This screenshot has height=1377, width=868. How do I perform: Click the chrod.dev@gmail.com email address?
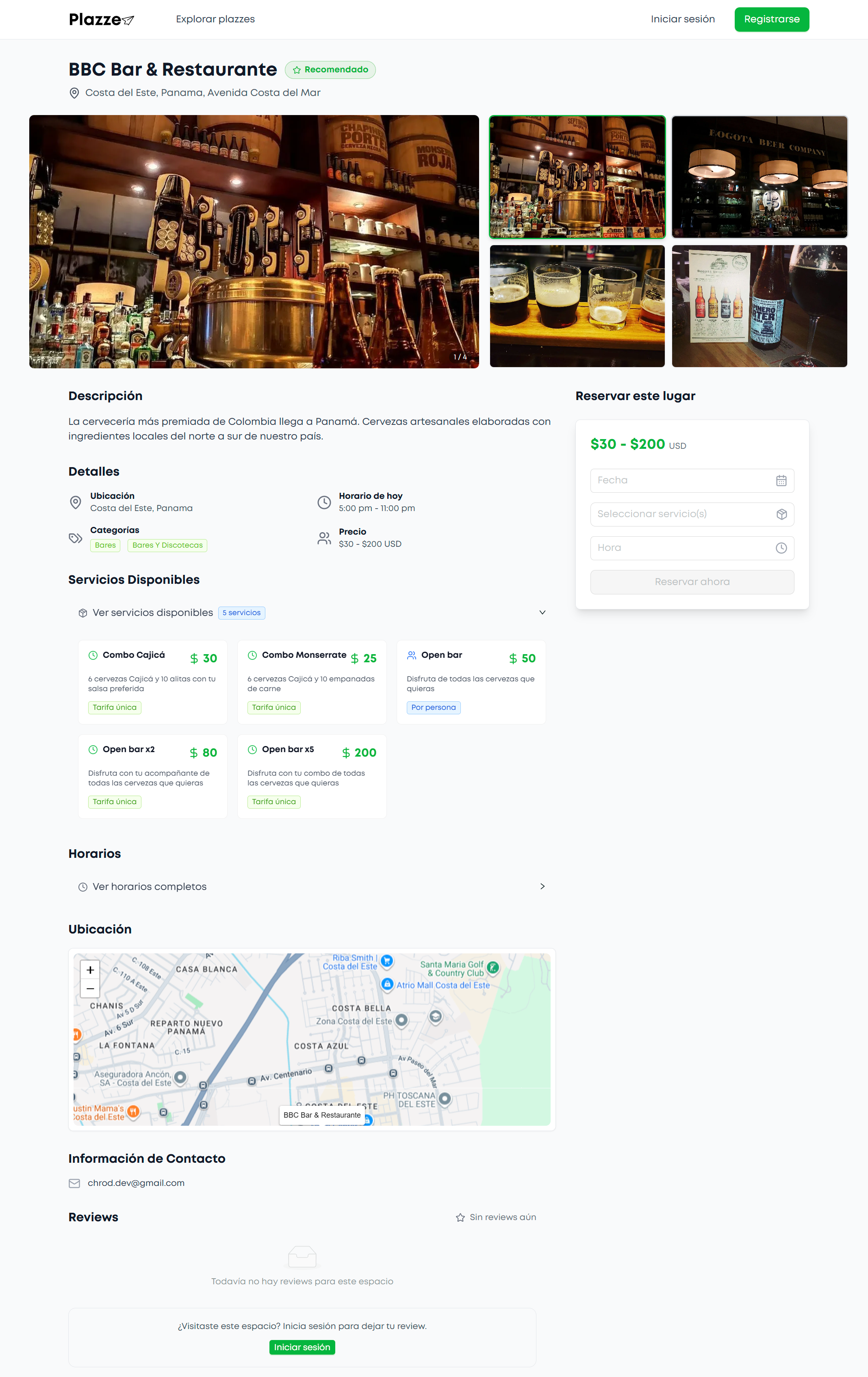point(136,1184)
